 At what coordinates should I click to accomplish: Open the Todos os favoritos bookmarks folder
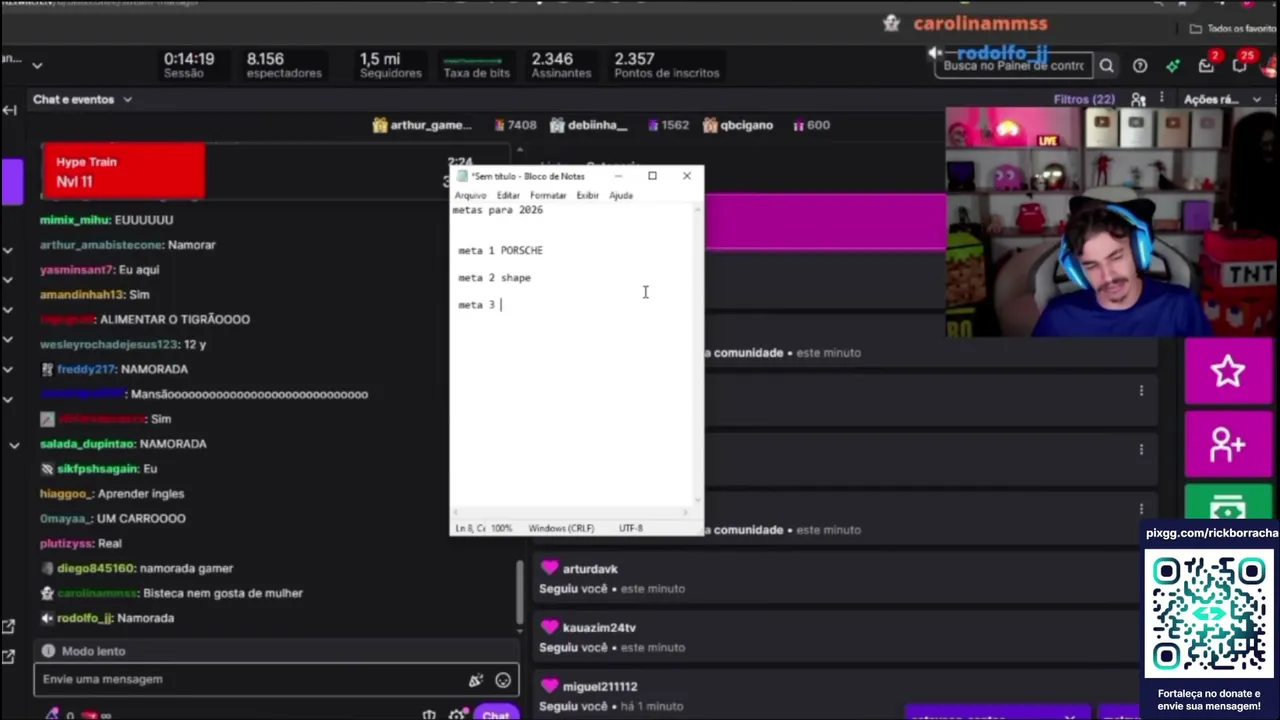(x=1232, y=29)
